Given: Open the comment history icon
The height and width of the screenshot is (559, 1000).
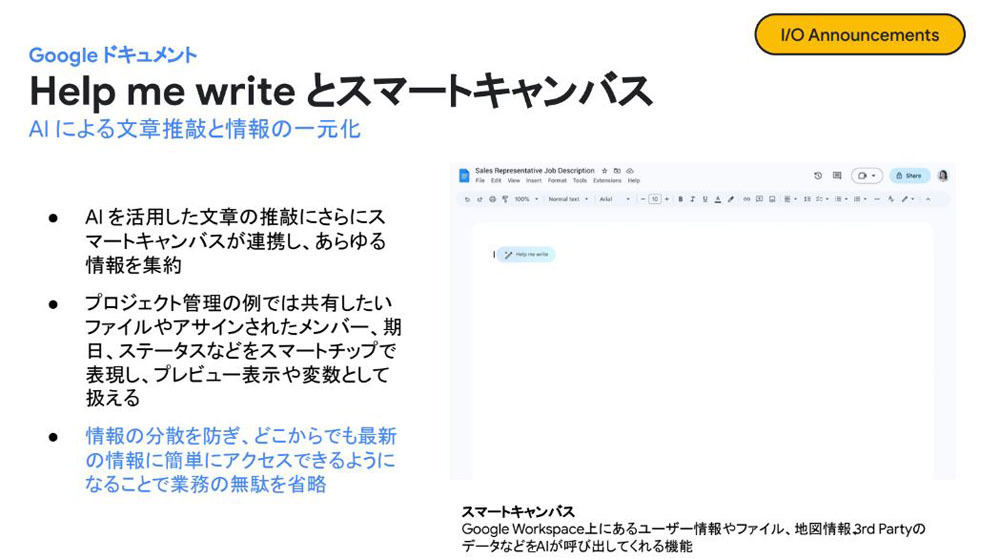Looking at the screenshot, I should pyautogui.click(x=837, y=175).
